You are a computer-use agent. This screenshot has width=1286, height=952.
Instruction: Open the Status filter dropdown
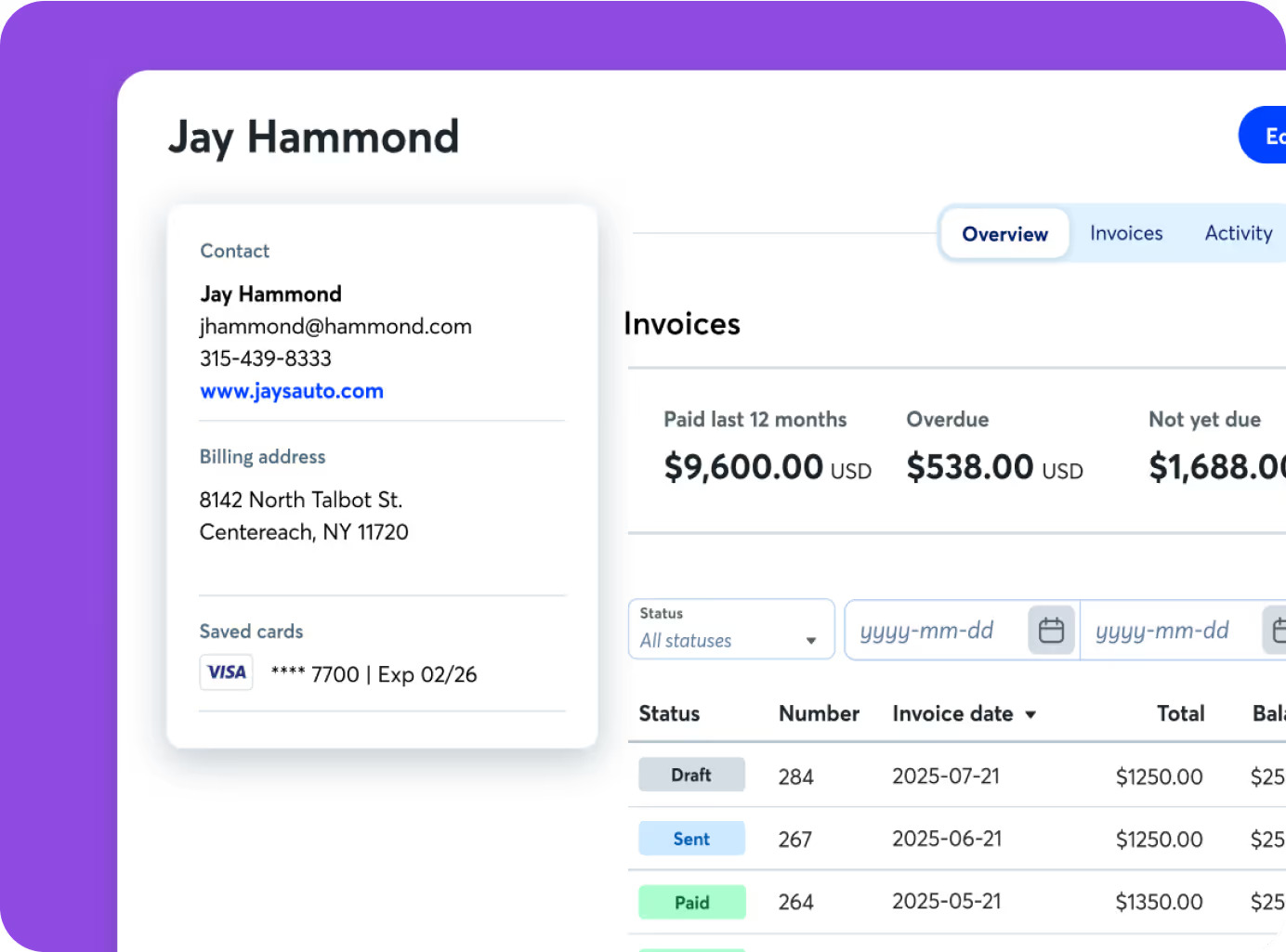point(730,629)
